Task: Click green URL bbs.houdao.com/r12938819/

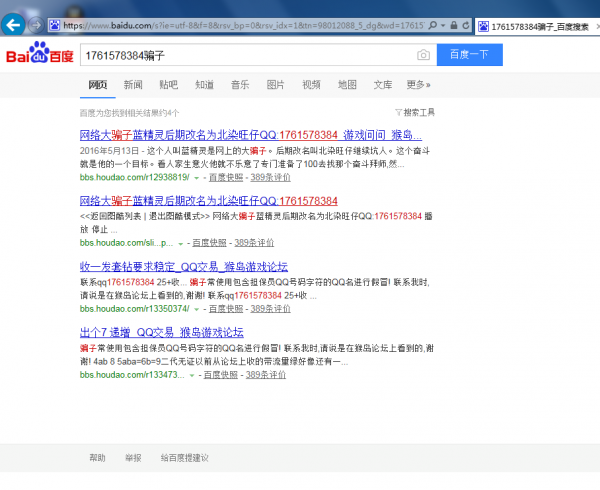Action: pos(134,177)
